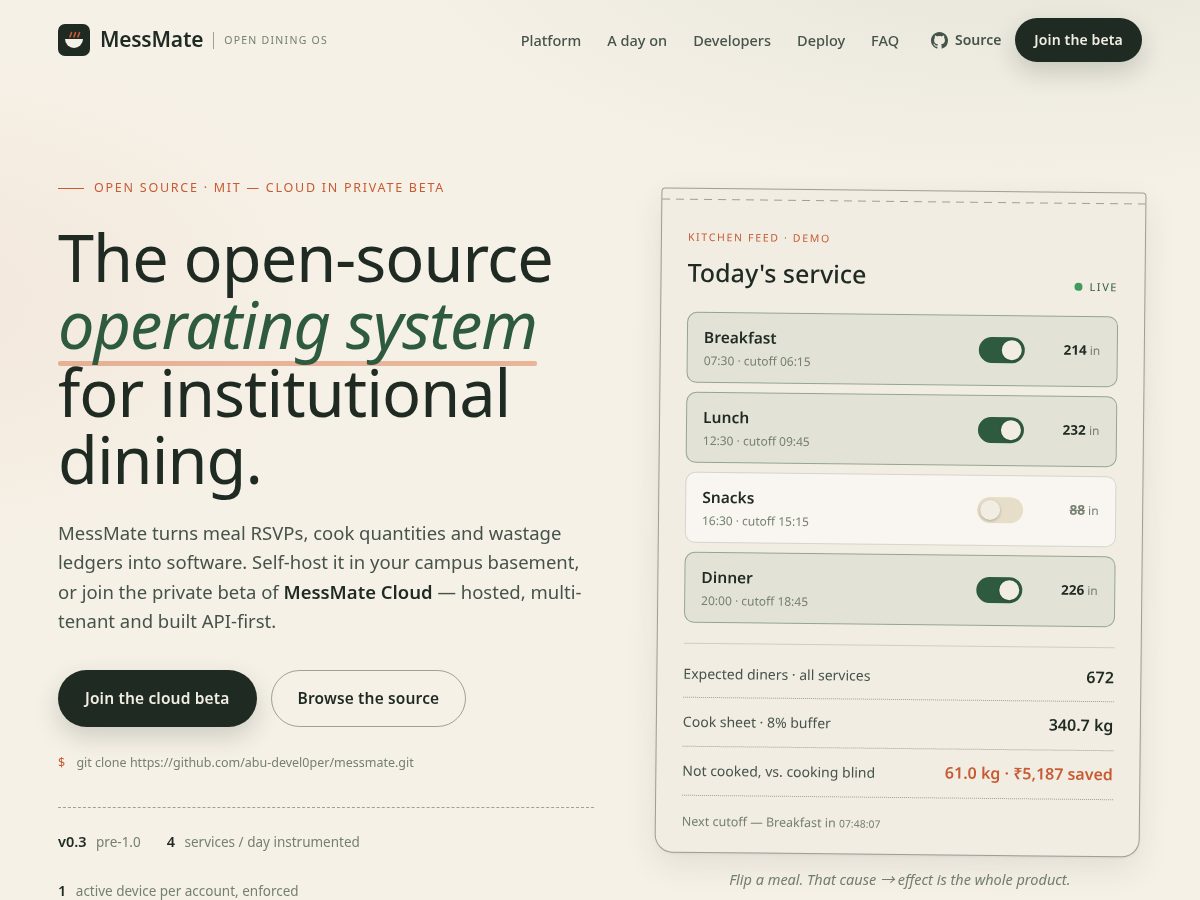
Task: Click the Browse the source button
Action: (x=368, y=698)
